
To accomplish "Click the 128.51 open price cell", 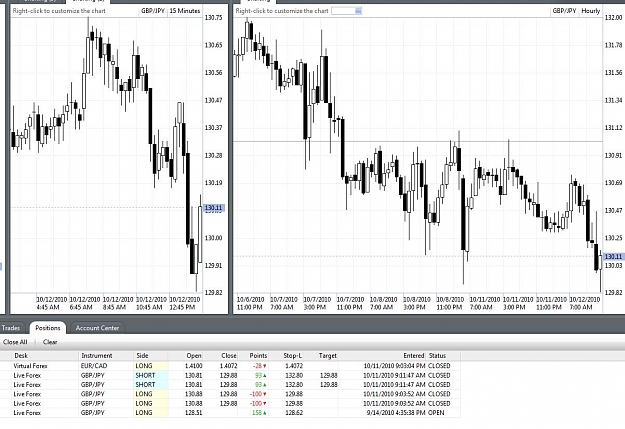I will tap(194, 413).
